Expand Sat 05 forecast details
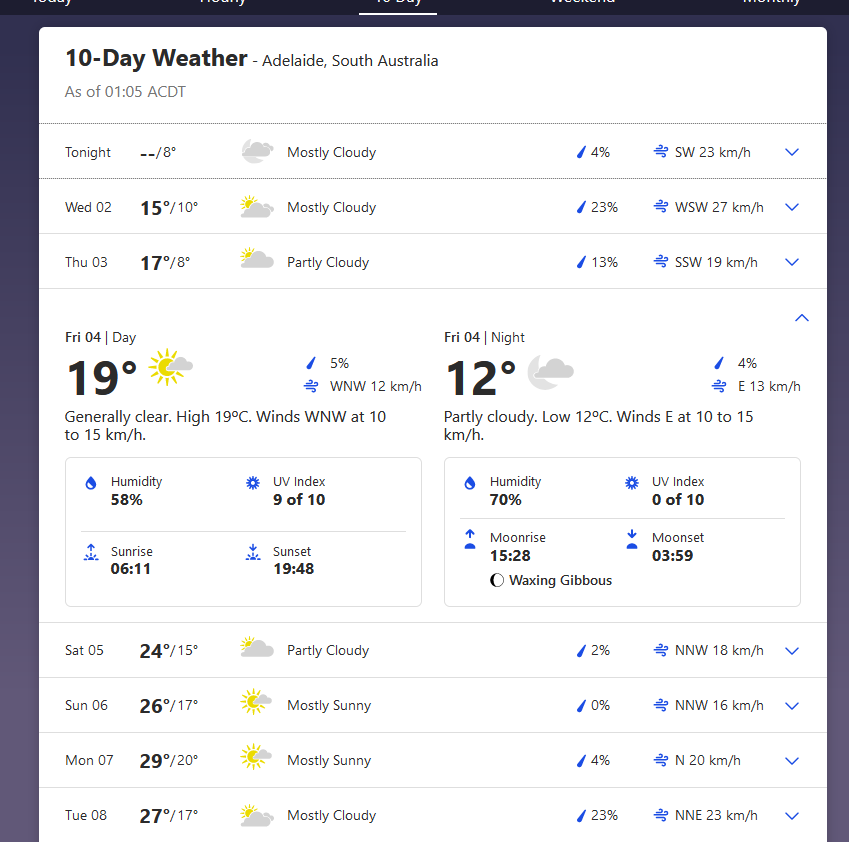This screenshot has height=842, width=849. click(x=792, y=651)
